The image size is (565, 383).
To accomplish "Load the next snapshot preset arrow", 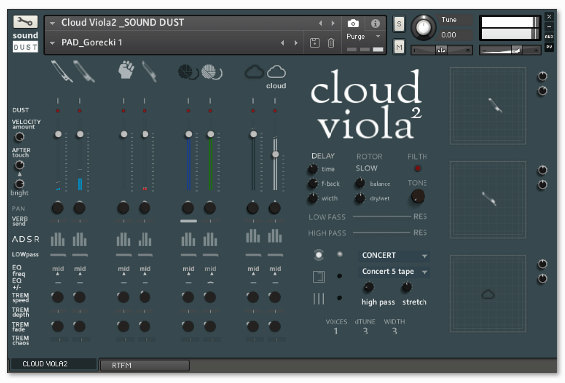I will click(296, 43).
